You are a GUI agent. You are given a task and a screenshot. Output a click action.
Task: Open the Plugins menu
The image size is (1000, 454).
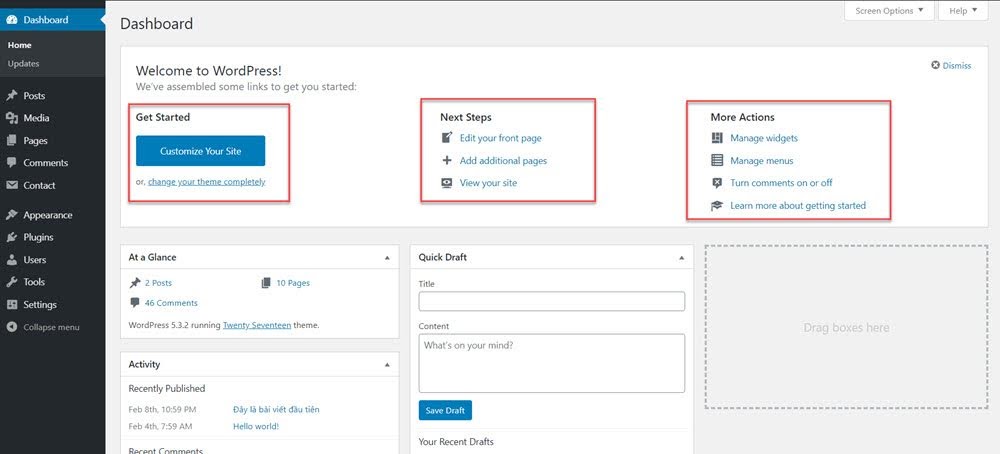[38, 237]
